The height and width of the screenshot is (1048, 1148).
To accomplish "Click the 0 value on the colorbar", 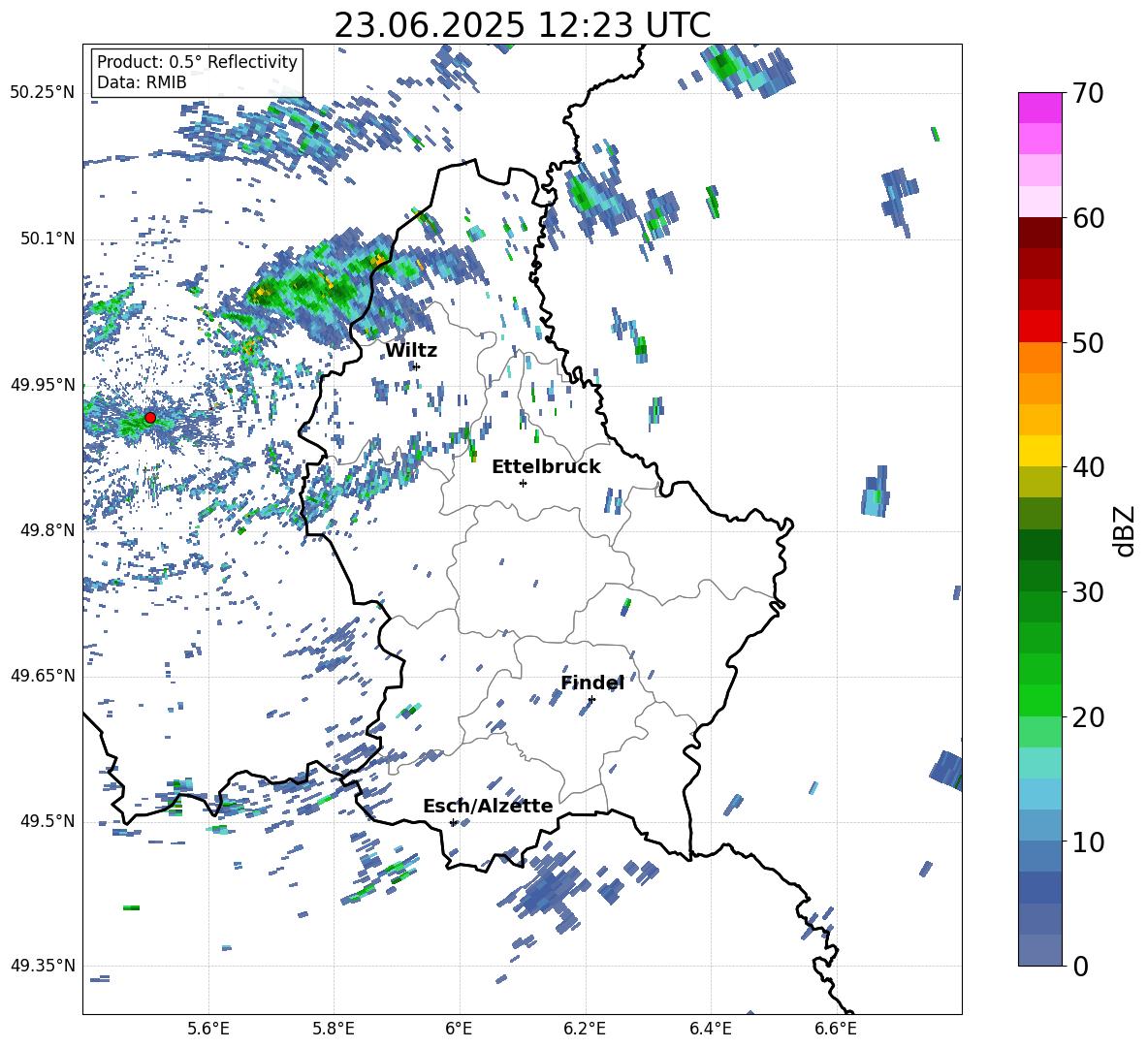I will [1080, 966].
